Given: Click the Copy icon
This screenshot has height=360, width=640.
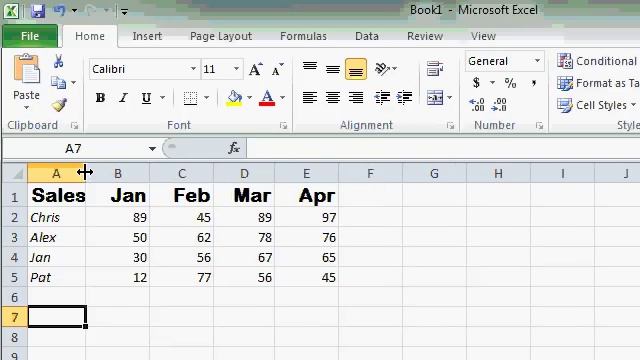Looking at the screenshot, I should (58, 83).
